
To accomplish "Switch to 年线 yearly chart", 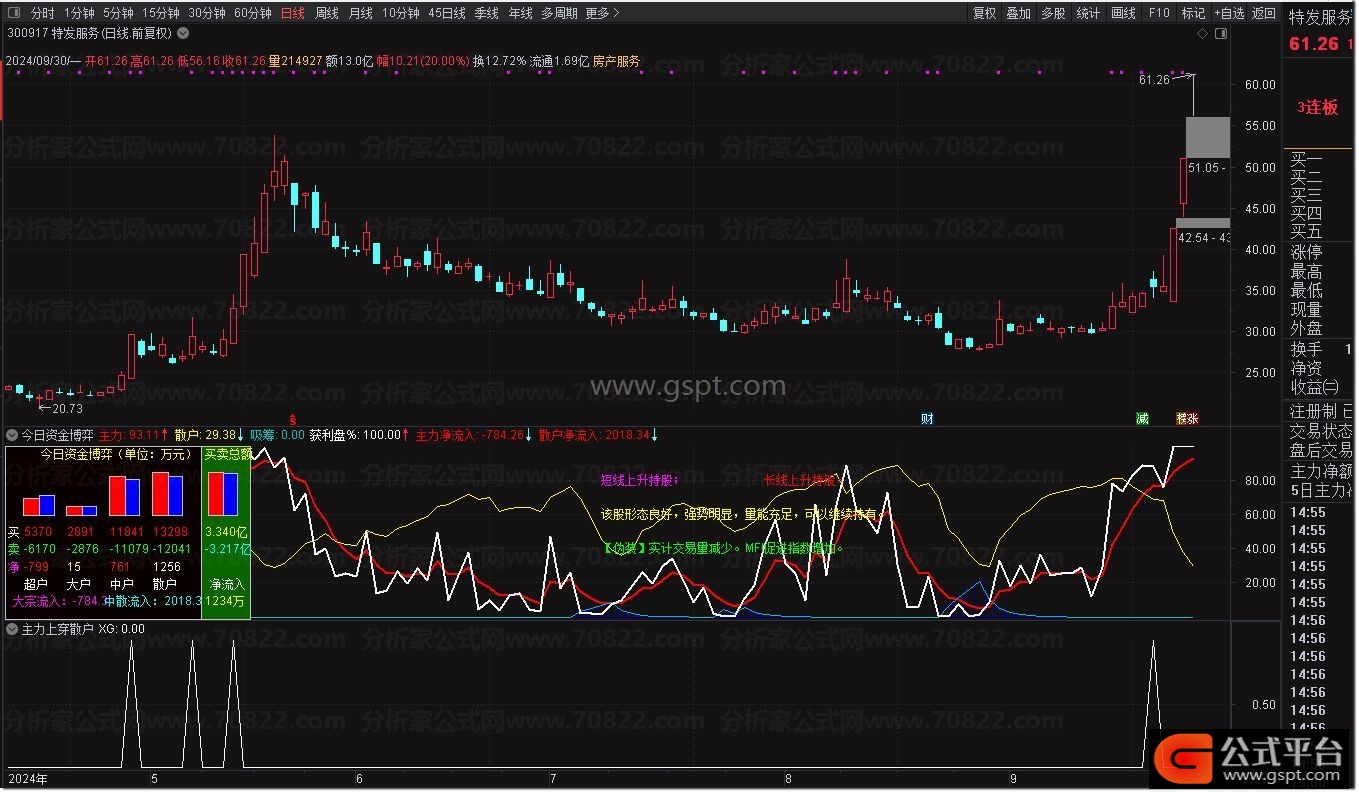I will (520, 13).
